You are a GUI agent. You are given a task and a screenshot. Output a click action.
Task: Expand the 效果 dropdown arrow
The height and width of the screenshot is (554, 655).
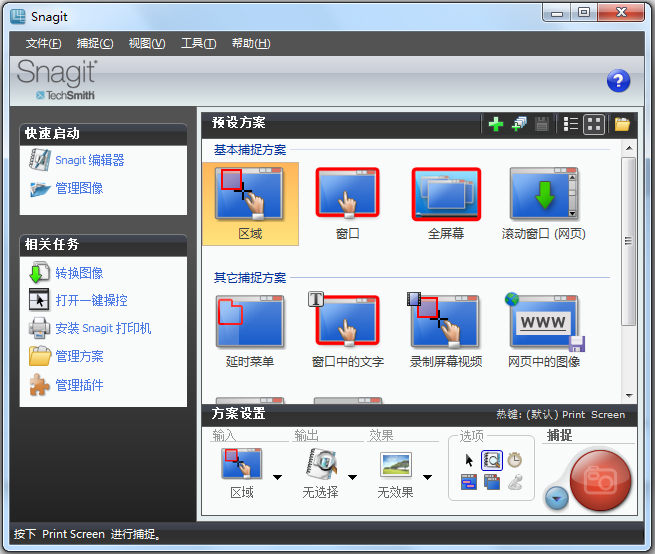(427, 477)
